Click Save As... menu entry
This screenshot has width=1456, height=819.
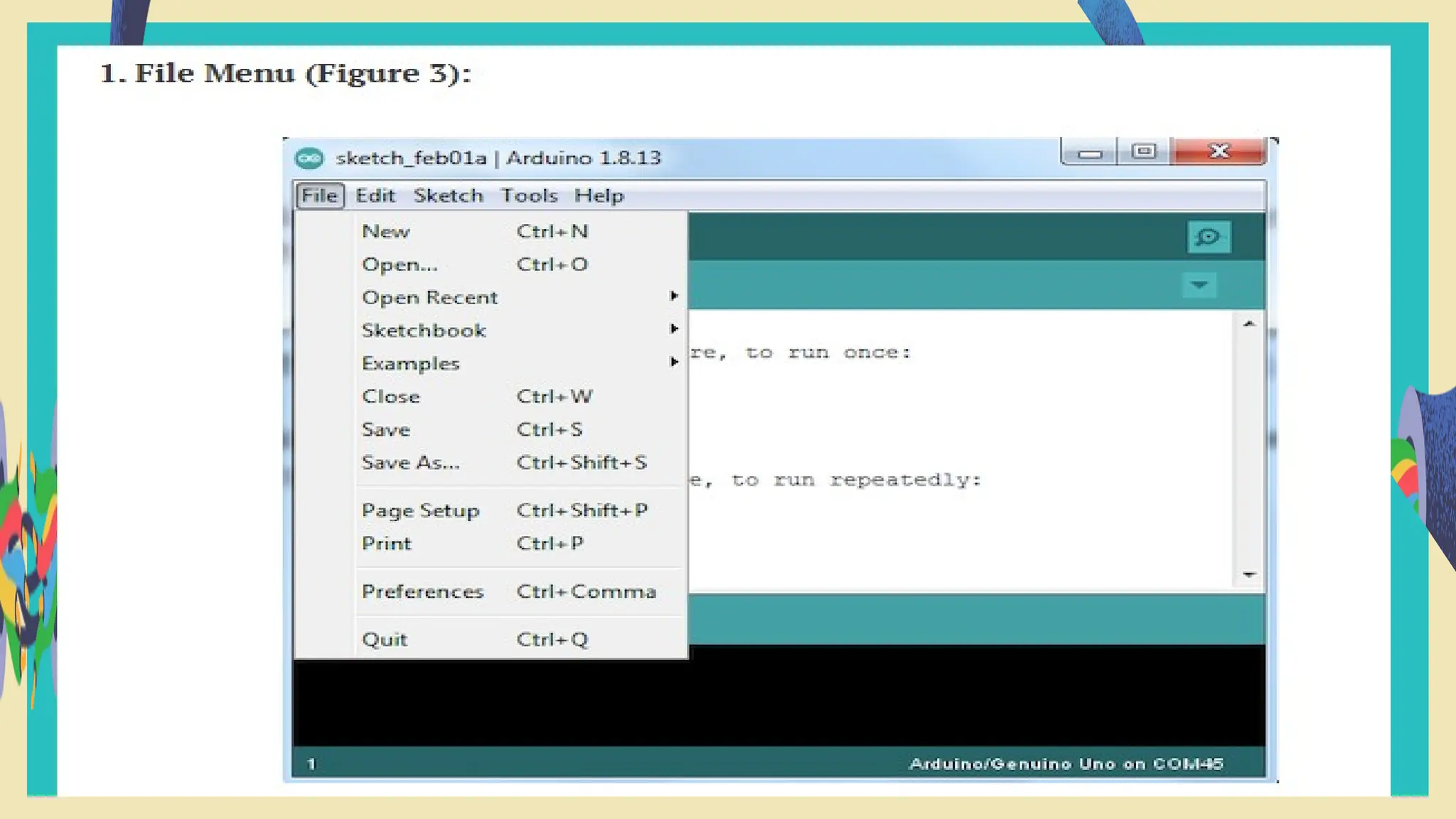tap(410, 463)
